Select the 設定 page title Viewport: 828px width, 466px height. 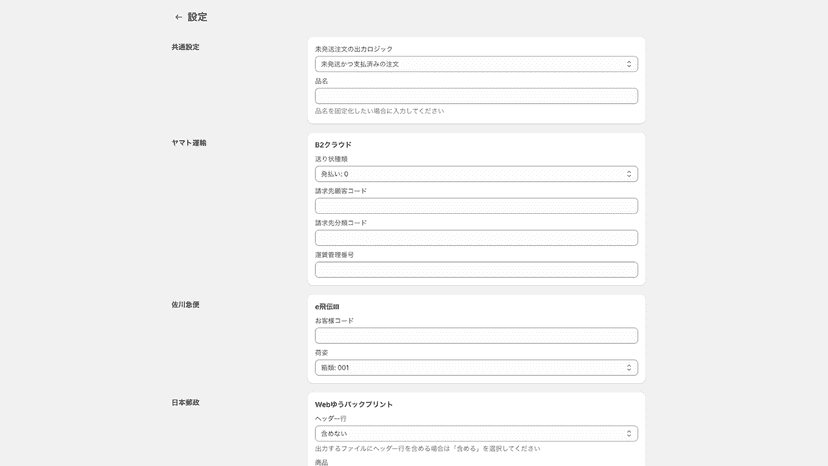pyautogui.click(x=197, y=17)
